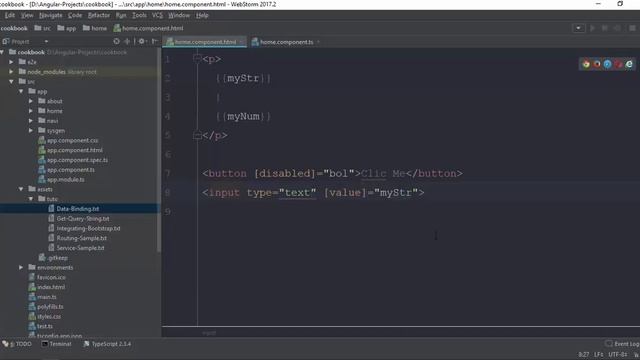Click home.component.html breadcrumb

149,28
